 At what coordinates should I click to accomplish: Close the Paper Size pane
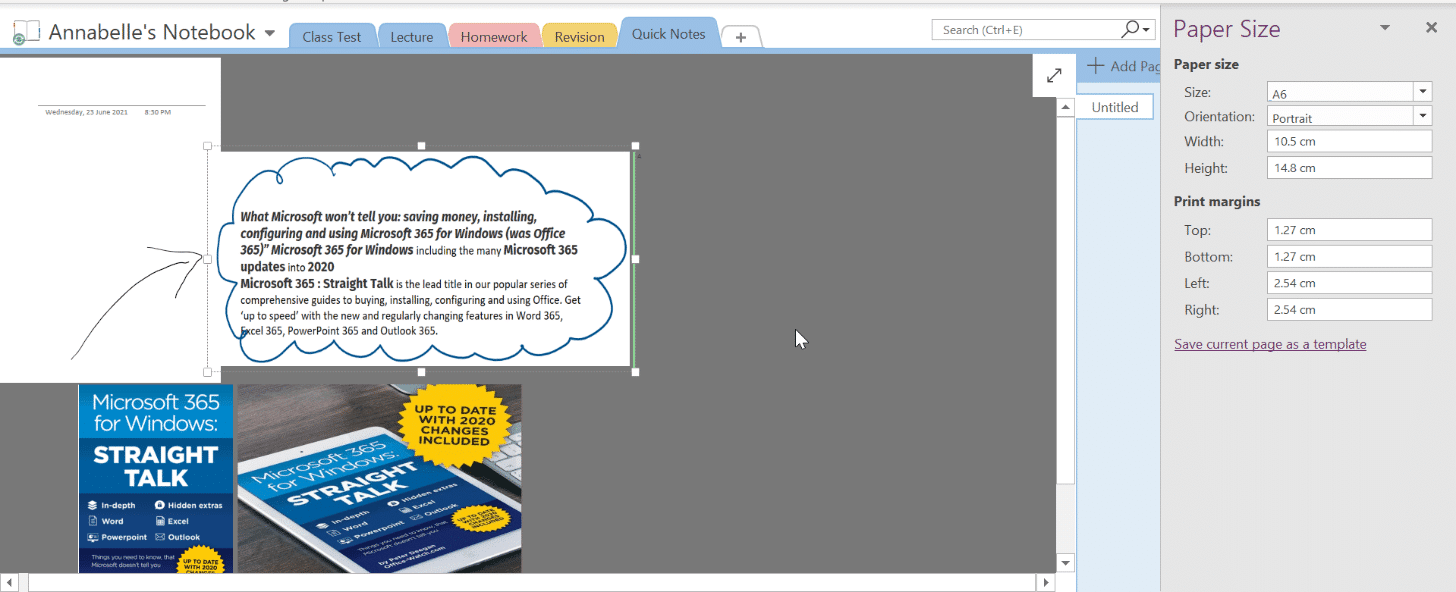coord(1431,28)
